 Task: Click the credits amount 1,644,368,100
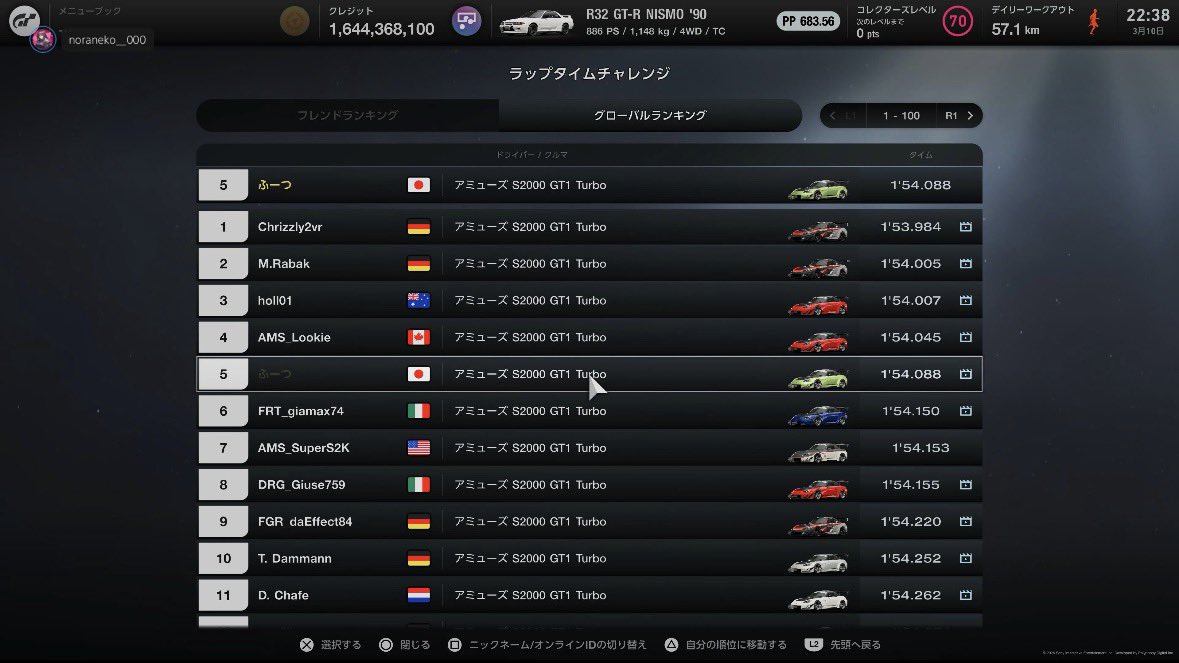tap(381, 29)
